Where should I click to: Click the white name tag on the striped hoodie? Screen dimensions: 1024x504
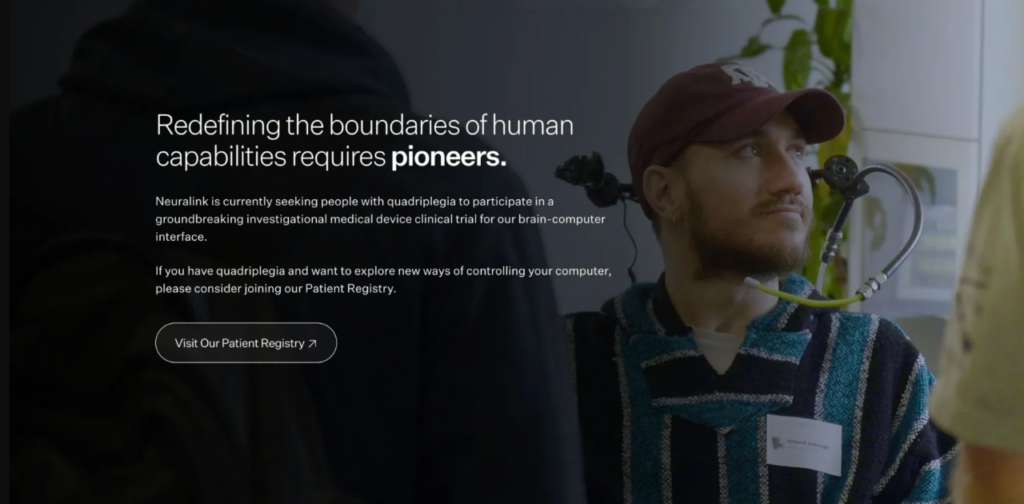tap(804, 445)
